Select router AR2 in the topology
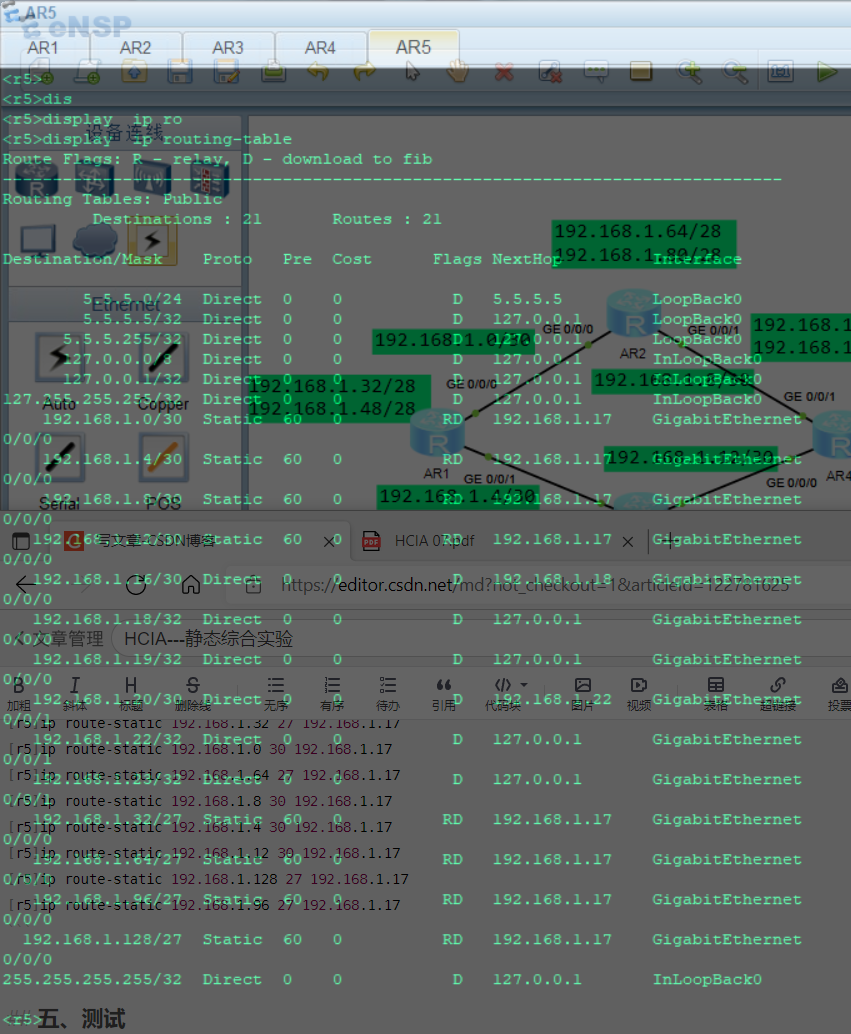 click(633, 314)
